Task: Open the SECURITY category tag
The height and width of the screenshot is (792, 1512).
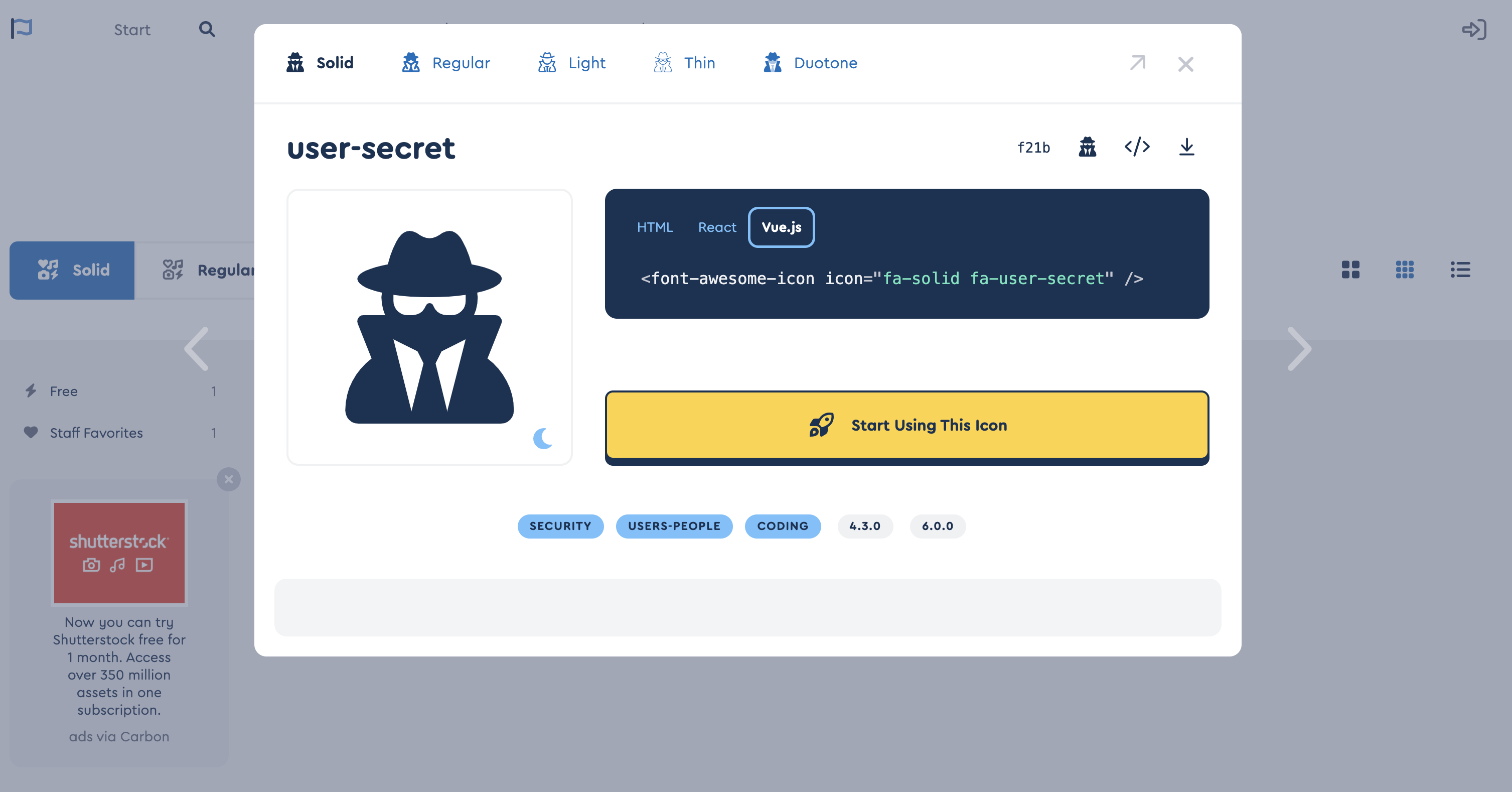Action: (x=560, y=526)
